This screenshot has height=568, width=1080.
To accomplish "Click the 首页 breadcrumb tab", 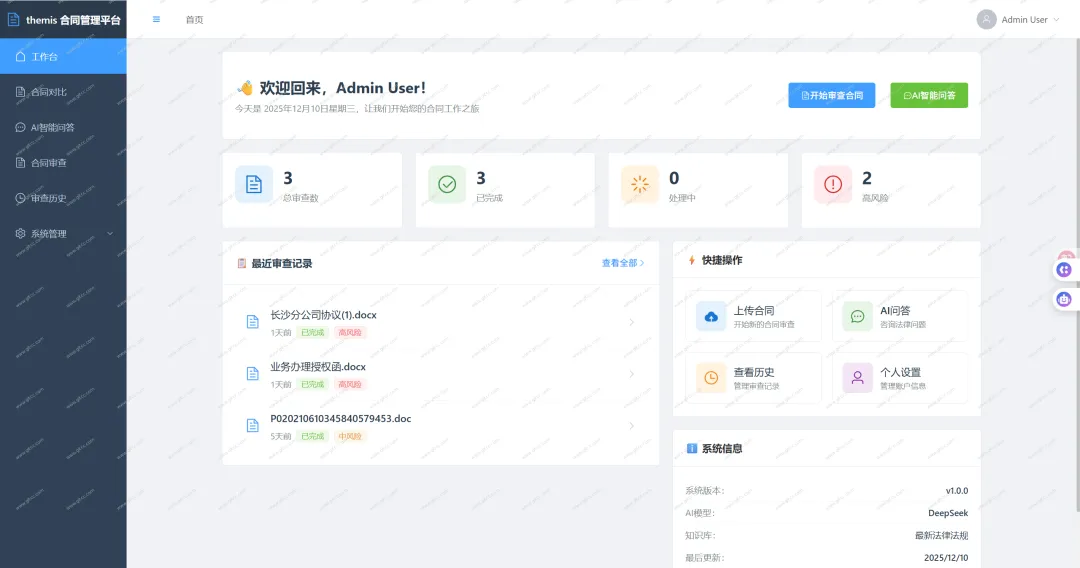I will (x=194, y=19).
